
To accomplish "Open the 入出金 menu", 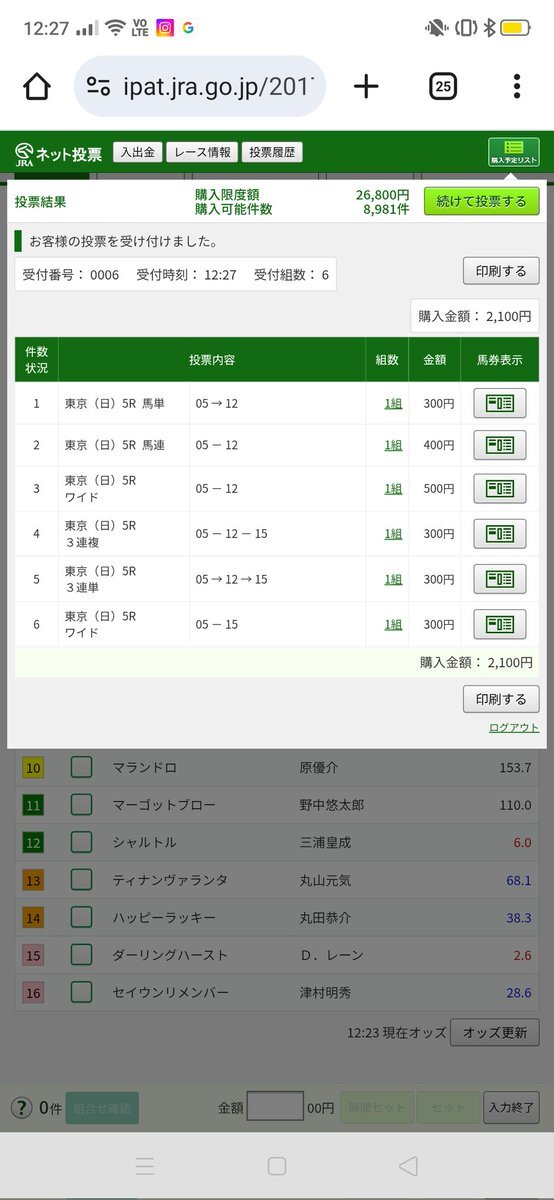I will (137, 153).
